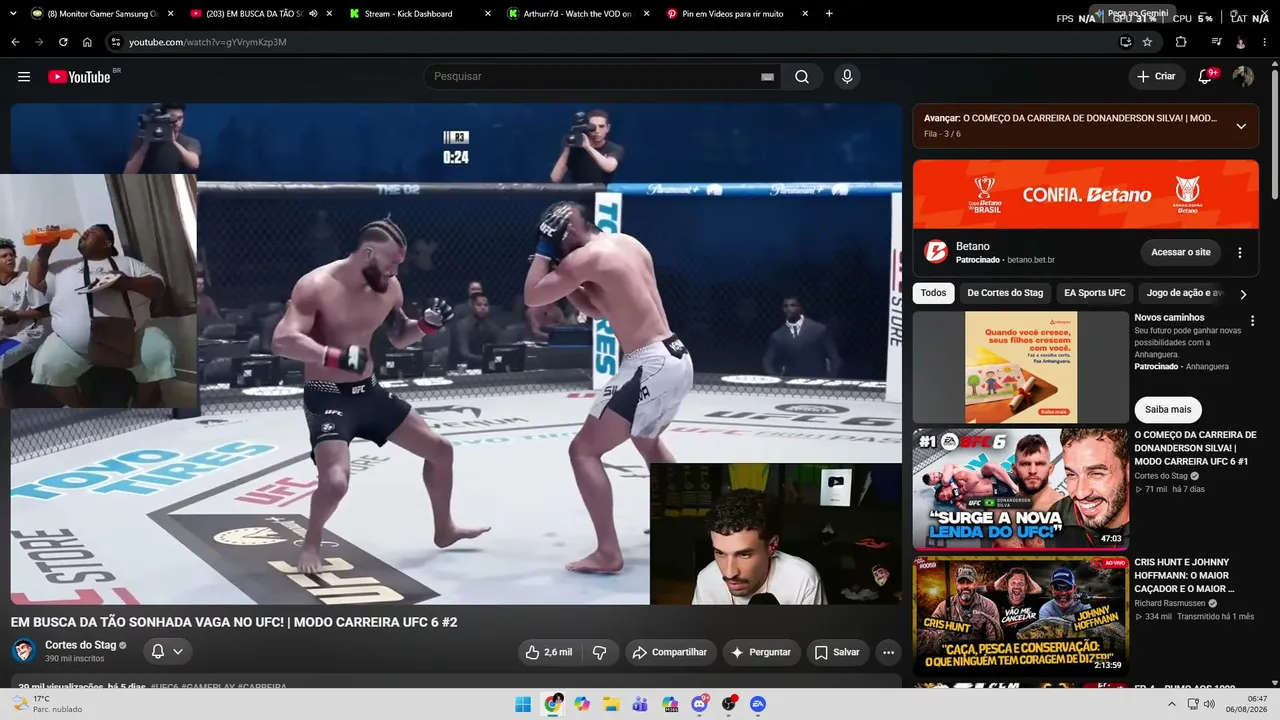Image resolution: width=1280 pixels, height=720 pixels.
Task: Open Windows Start menu
Action: pos(523,704)
